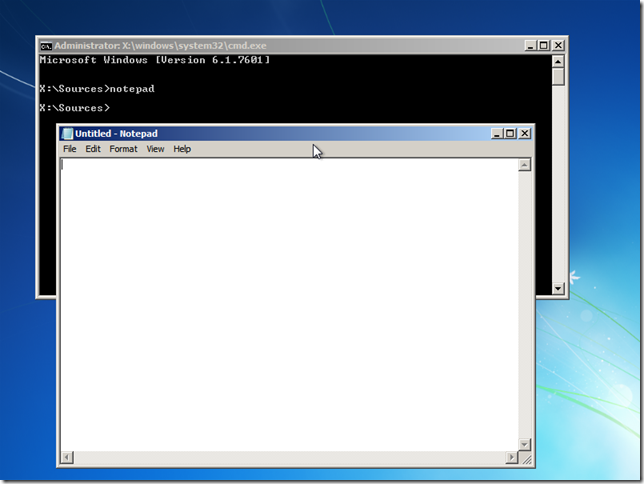644x484 pixels.
Task: Click the Untitled - Notepad title bar
Action: click(296, 134)
